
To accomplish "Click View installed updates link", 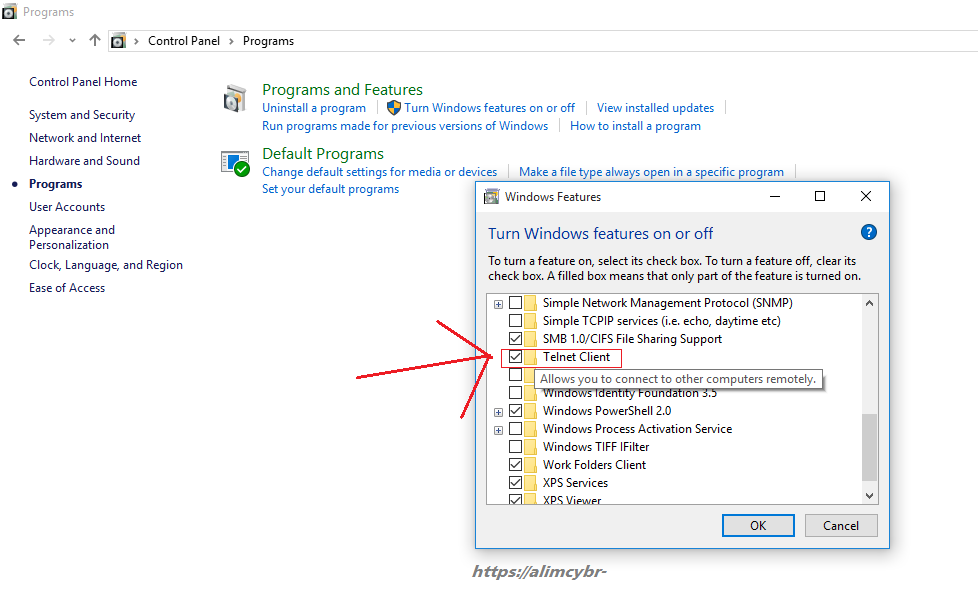I will (x=655, y=108).
